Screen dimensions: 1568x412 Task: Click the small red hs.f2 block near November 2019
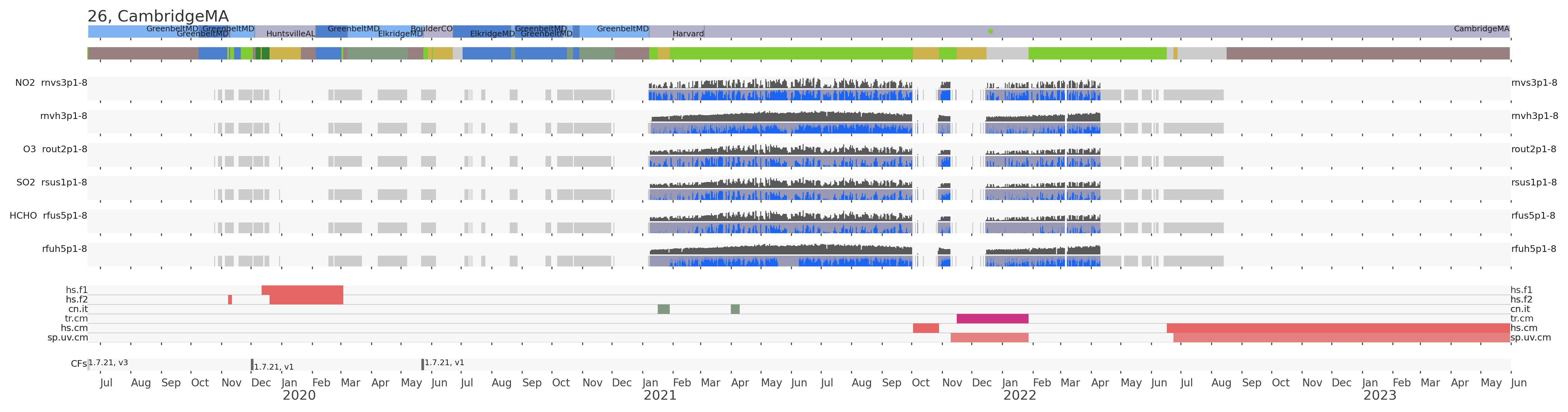[230, 299]
